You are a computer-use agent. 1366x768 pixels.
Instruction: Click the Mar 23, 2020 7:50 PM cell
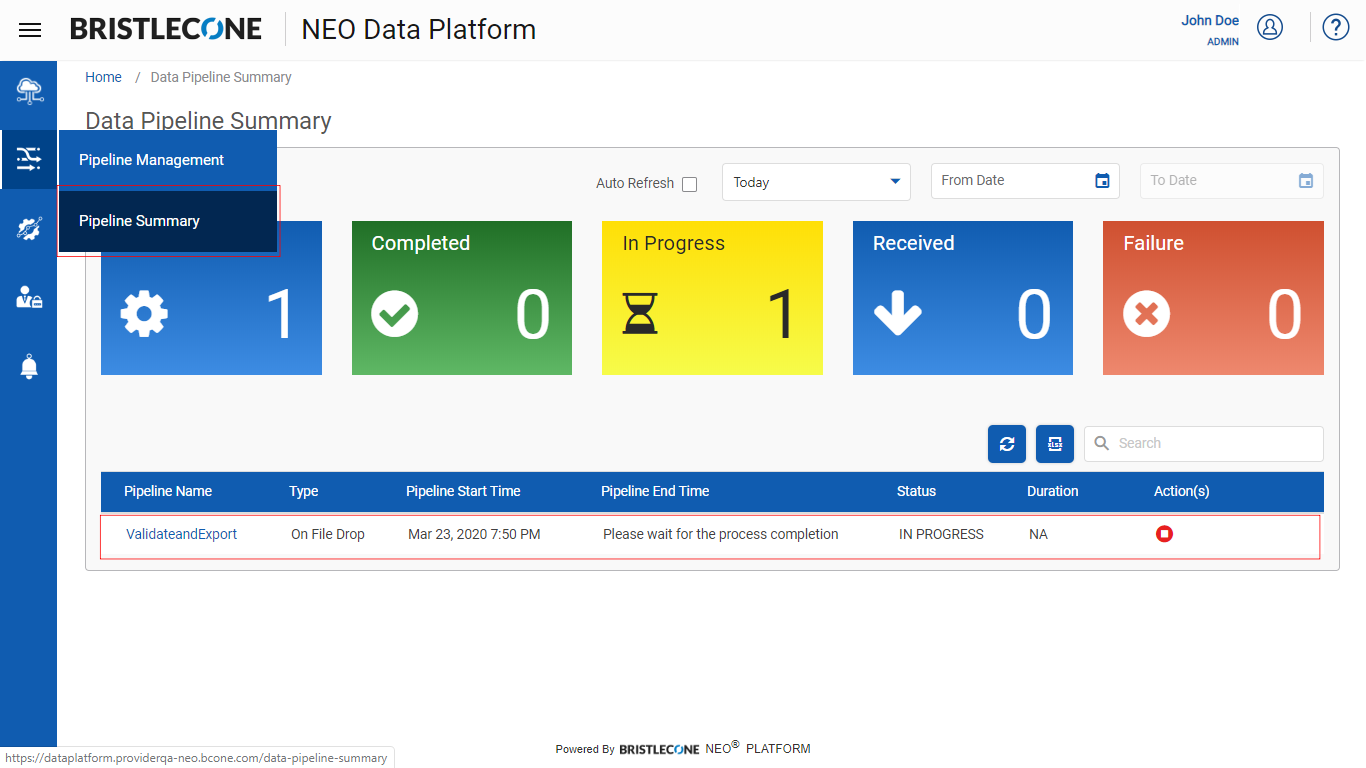pos(474,534)
